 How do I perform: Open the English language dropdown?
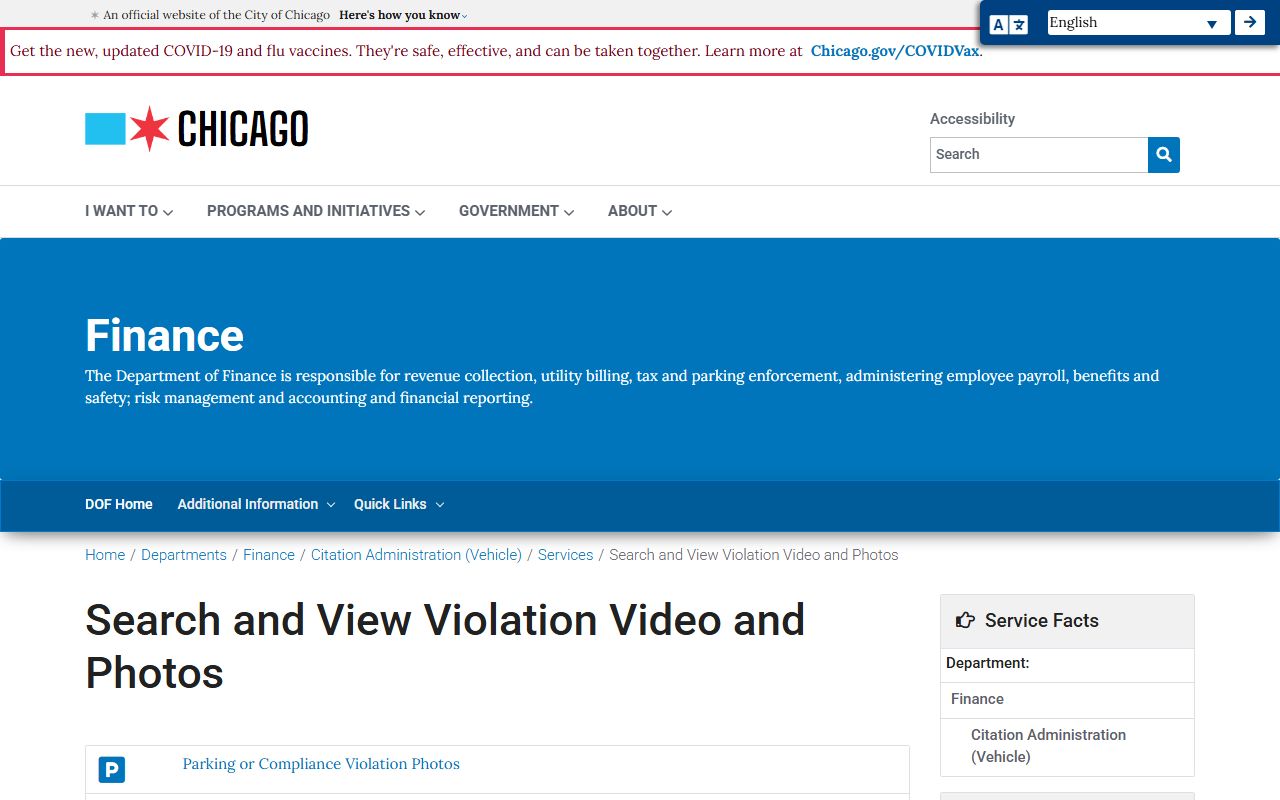coord(1139,22)
